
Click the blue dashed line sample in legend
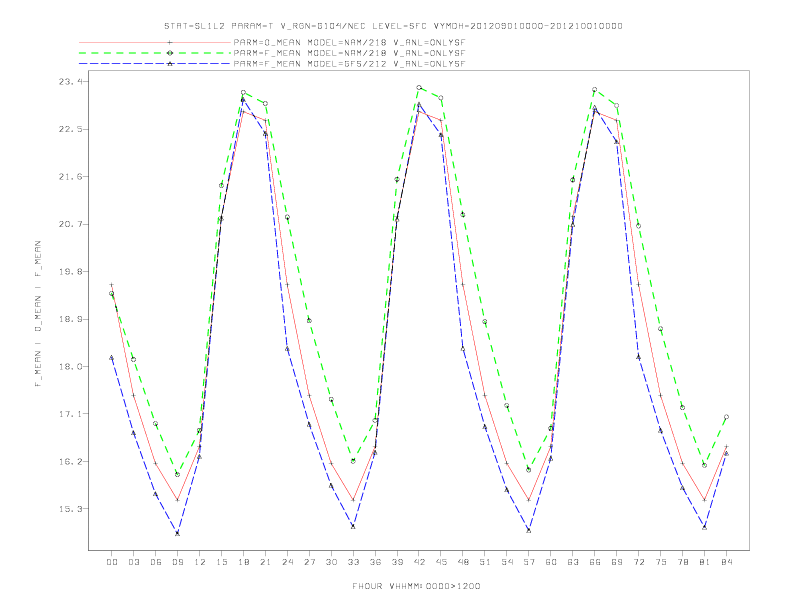pyautogui.click(x=155, y=64)
